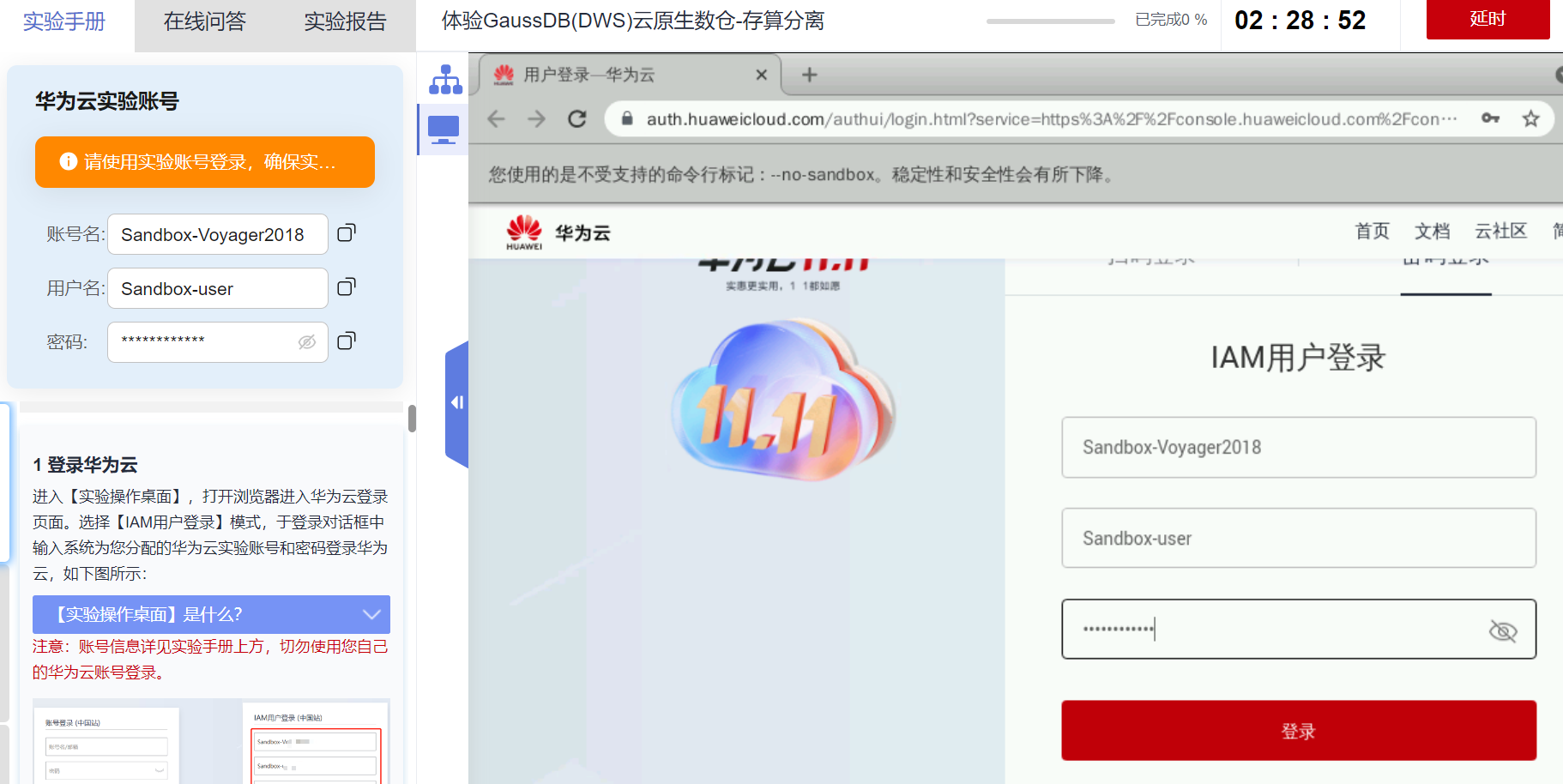Copy the username Sandbox-user
The width and height of the screenshot is (1563, 784).
pos(346,287)
